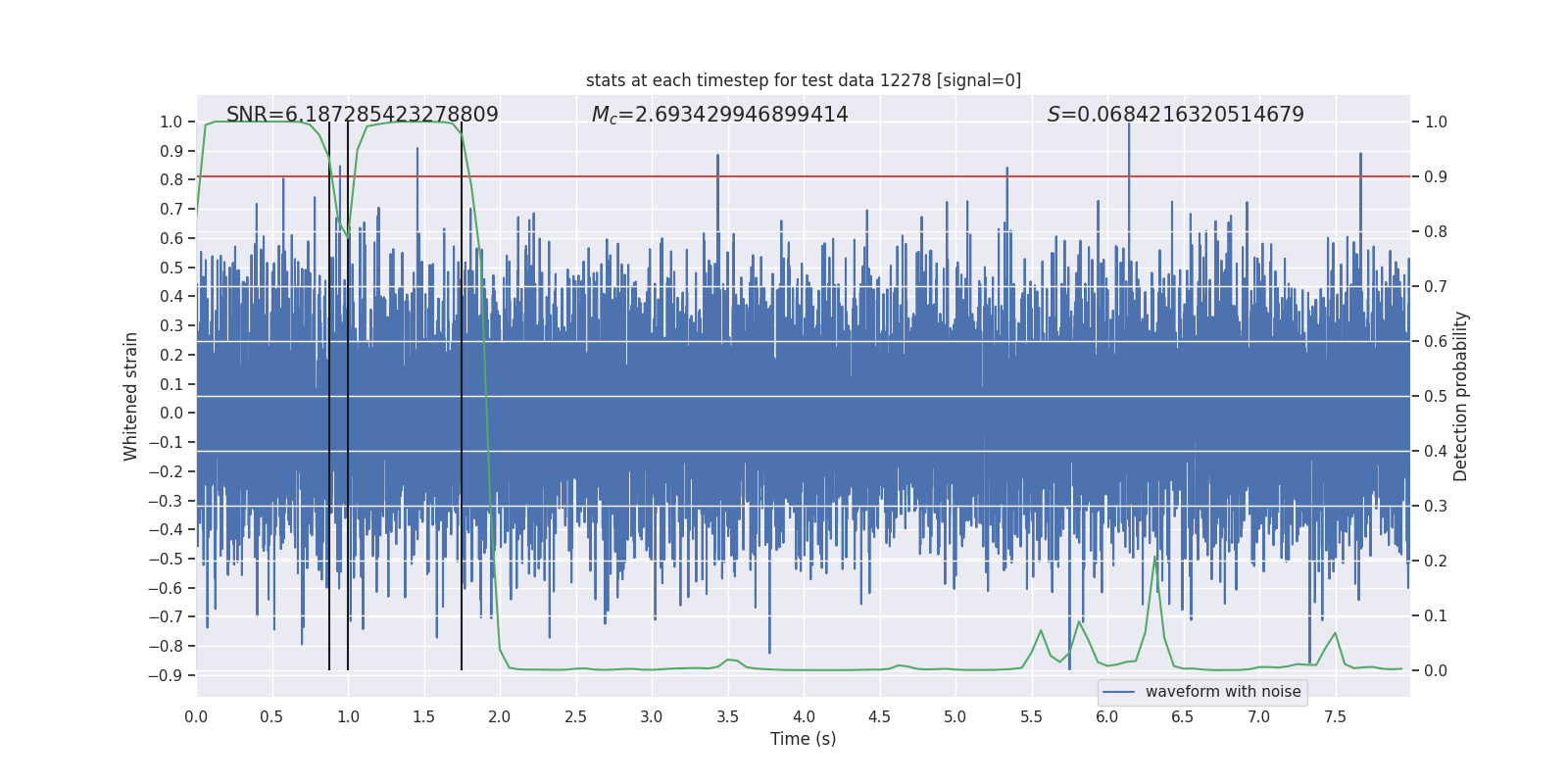Click the 0.0 tick on right probability axis
The image size is (1568, 784).
click(1435, 671)
